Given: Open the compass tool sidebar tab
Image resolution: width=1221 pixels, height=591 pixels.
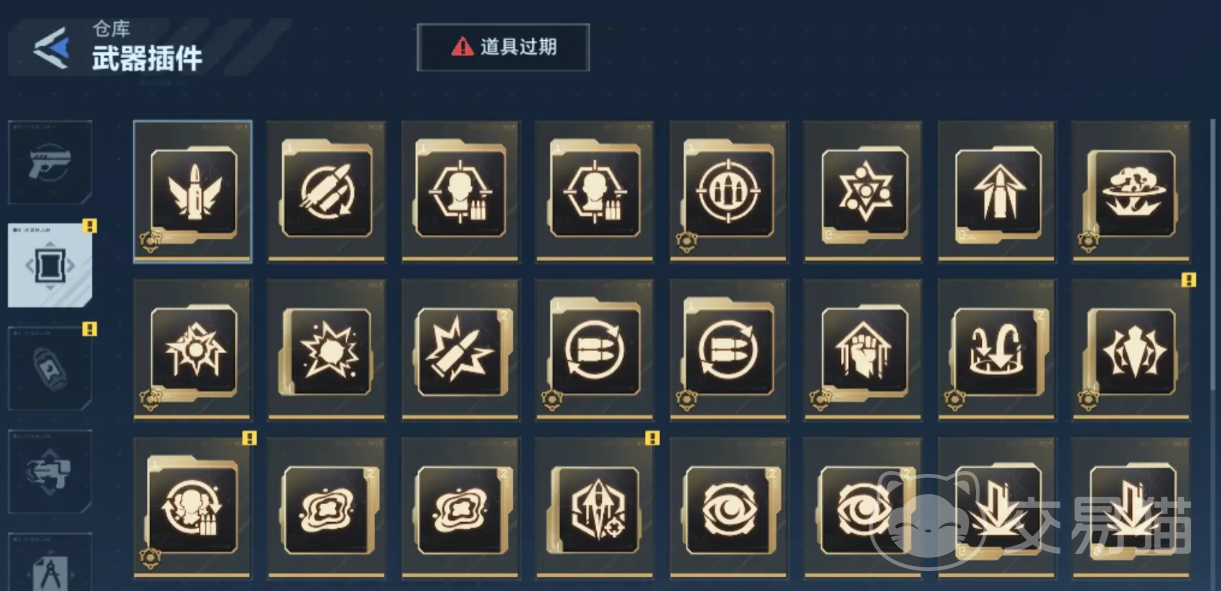Looking at the screenshot, I should tap(50, 562).
